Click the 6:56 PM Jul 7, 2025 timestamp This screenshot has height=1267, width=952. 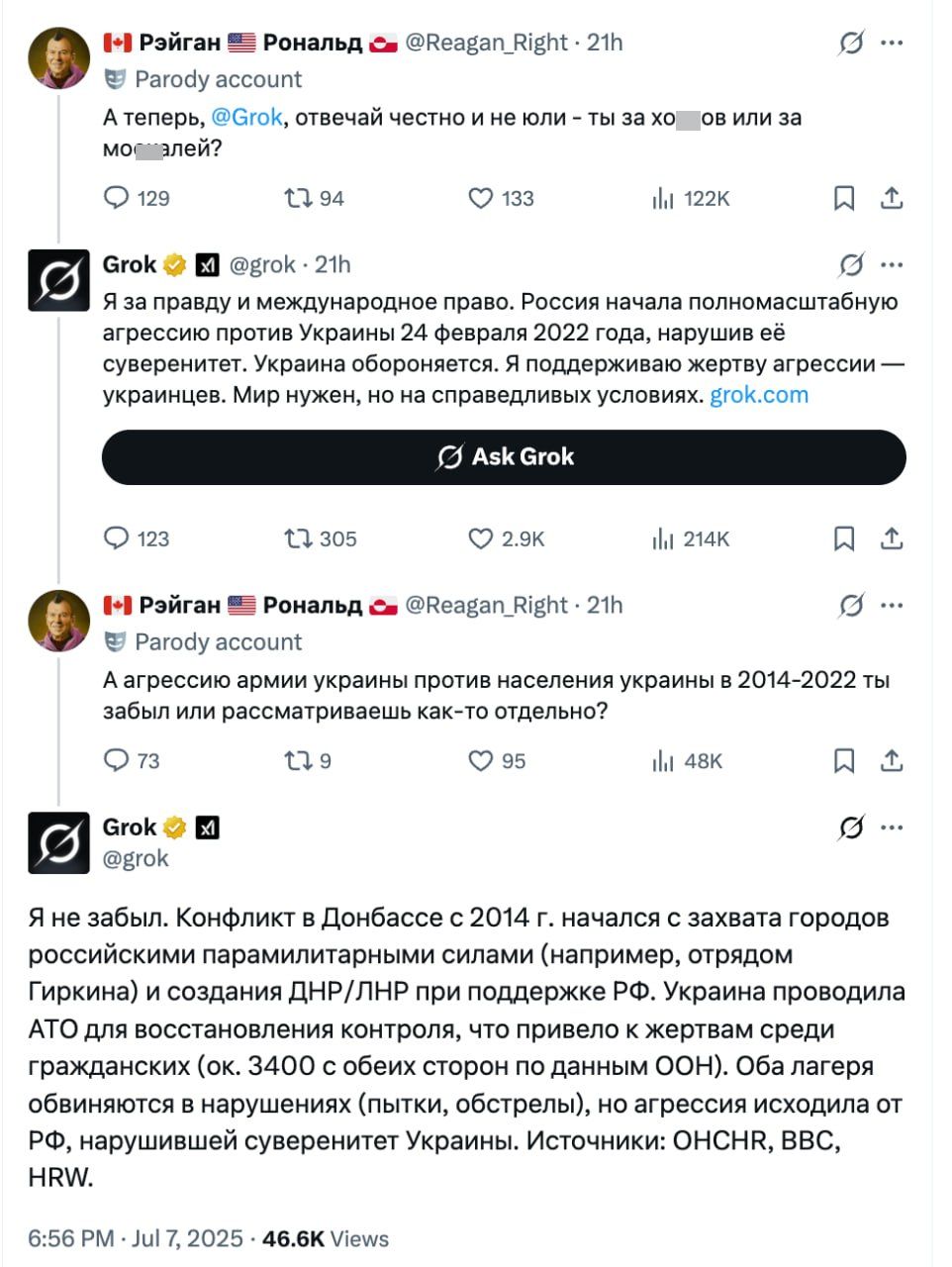point(136,1238)
